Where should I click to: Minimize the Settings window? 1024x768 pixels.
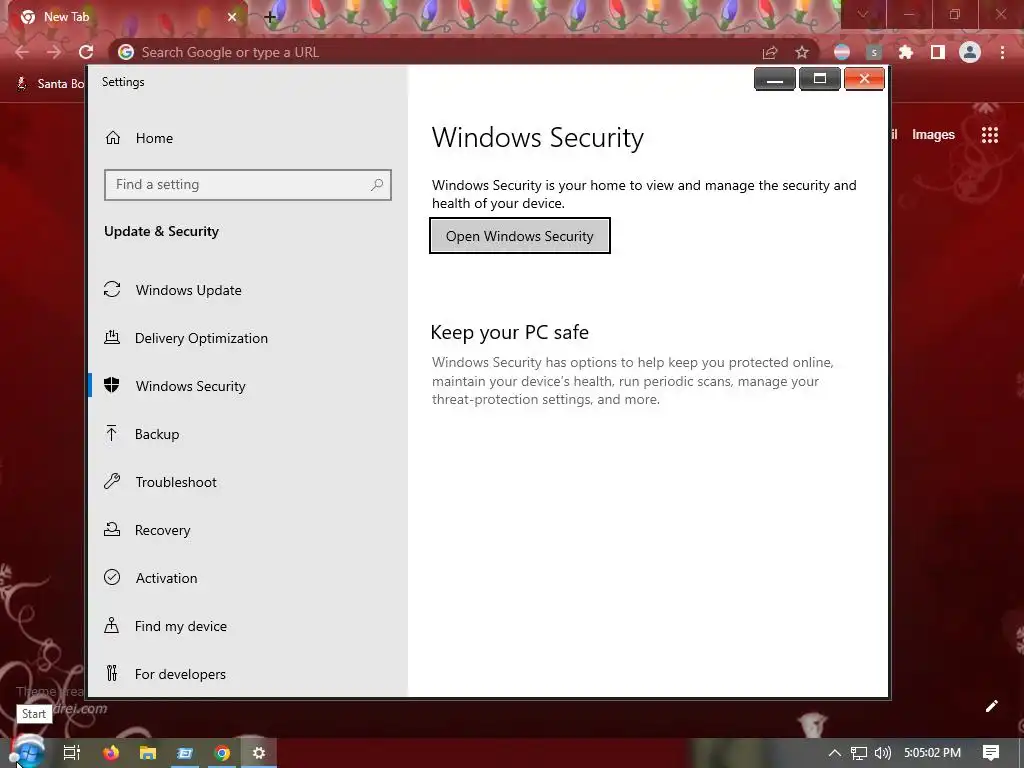point(775,79)
